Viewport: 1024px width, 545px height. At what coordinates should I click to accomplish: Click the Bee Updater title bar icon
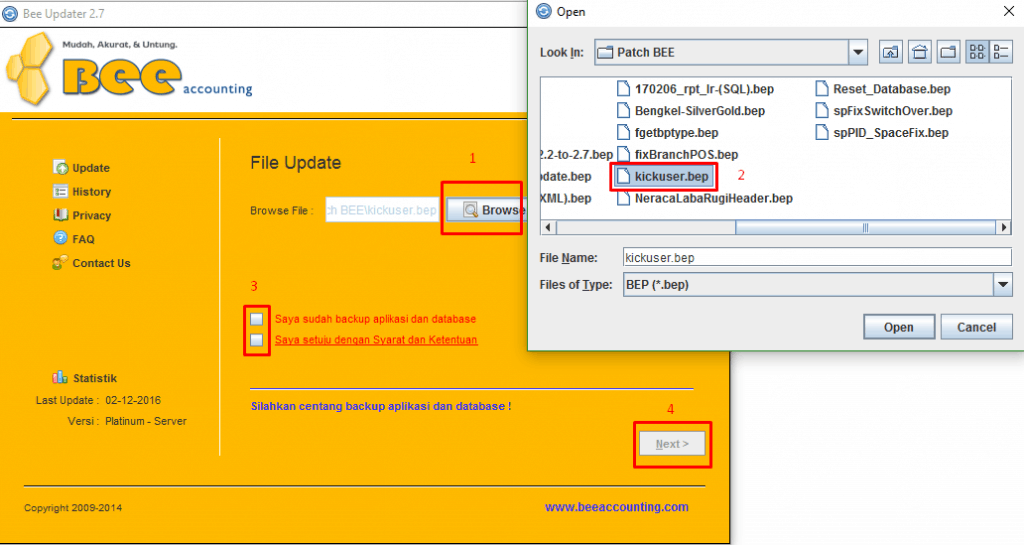tap(10, 14)
